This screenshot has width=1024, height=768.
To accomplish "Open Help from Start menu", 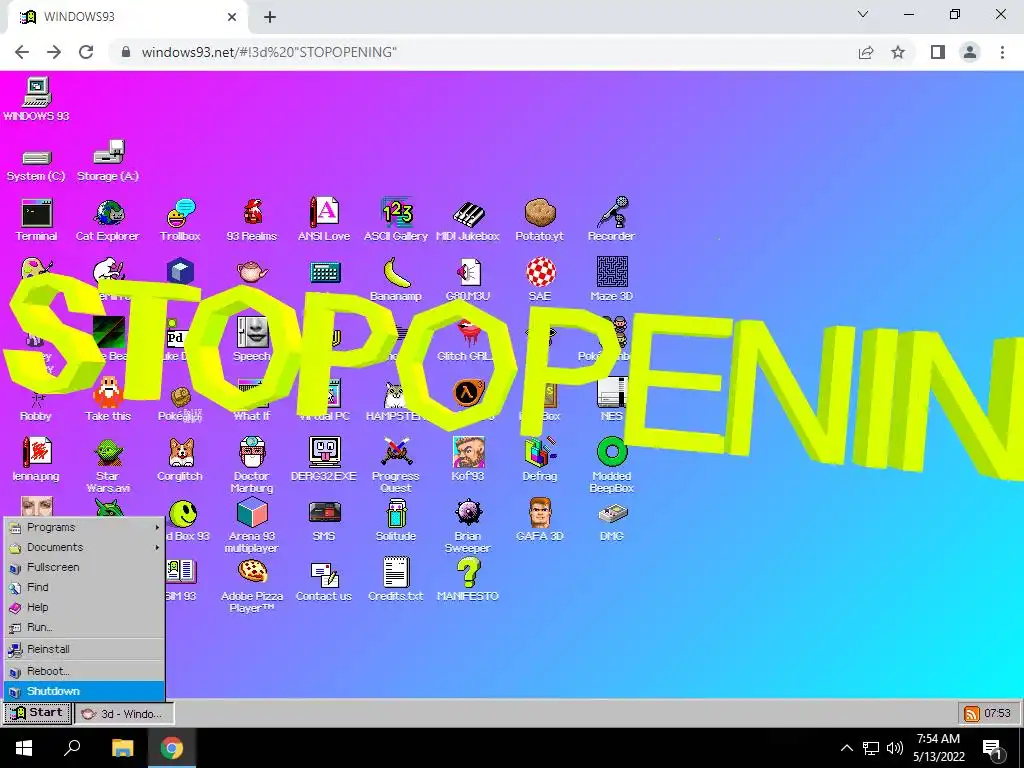I will point(84,607).
